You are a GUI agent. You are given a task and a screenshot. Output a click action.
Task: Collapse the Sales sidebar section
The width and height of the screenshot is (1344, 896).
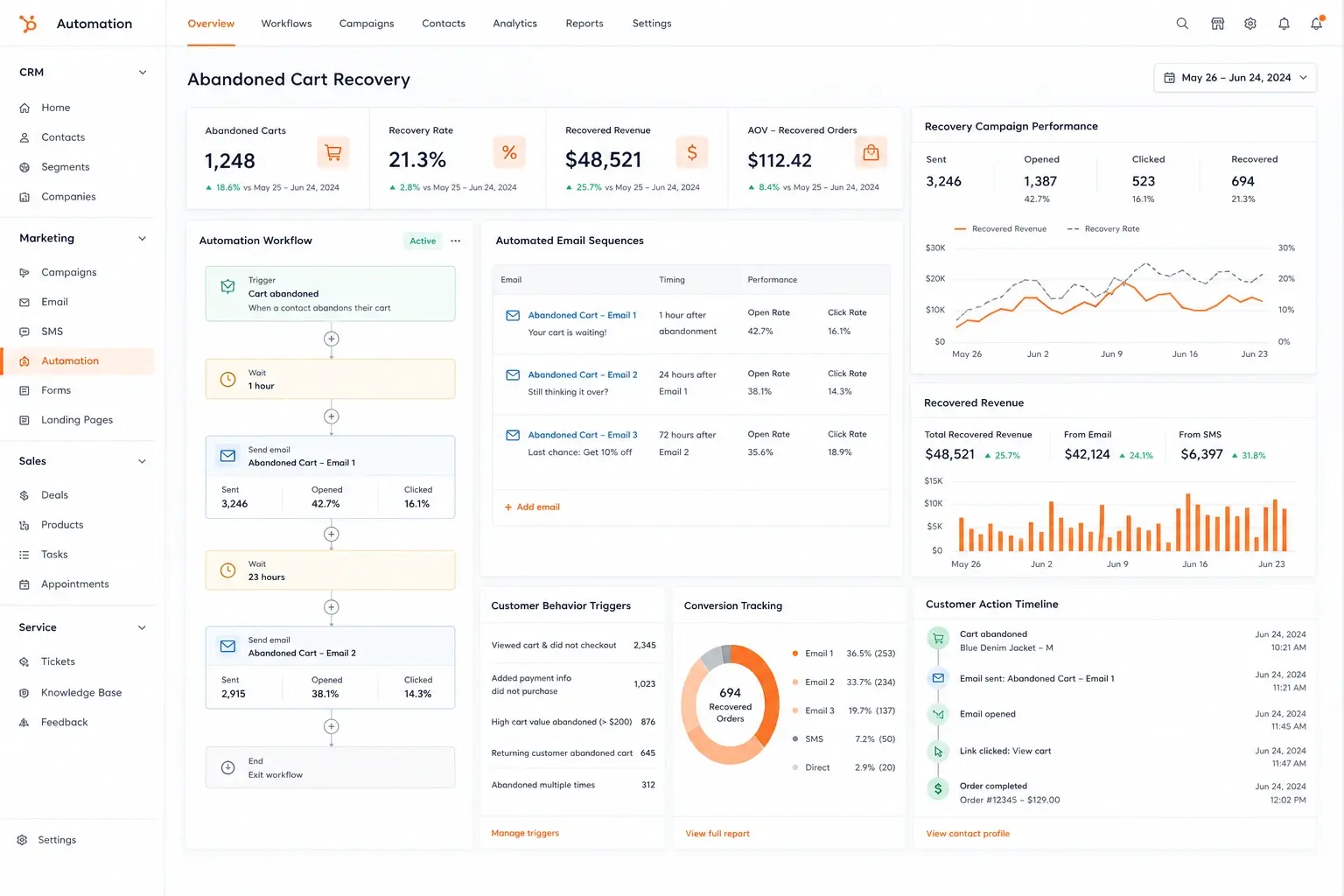[143, 461]
